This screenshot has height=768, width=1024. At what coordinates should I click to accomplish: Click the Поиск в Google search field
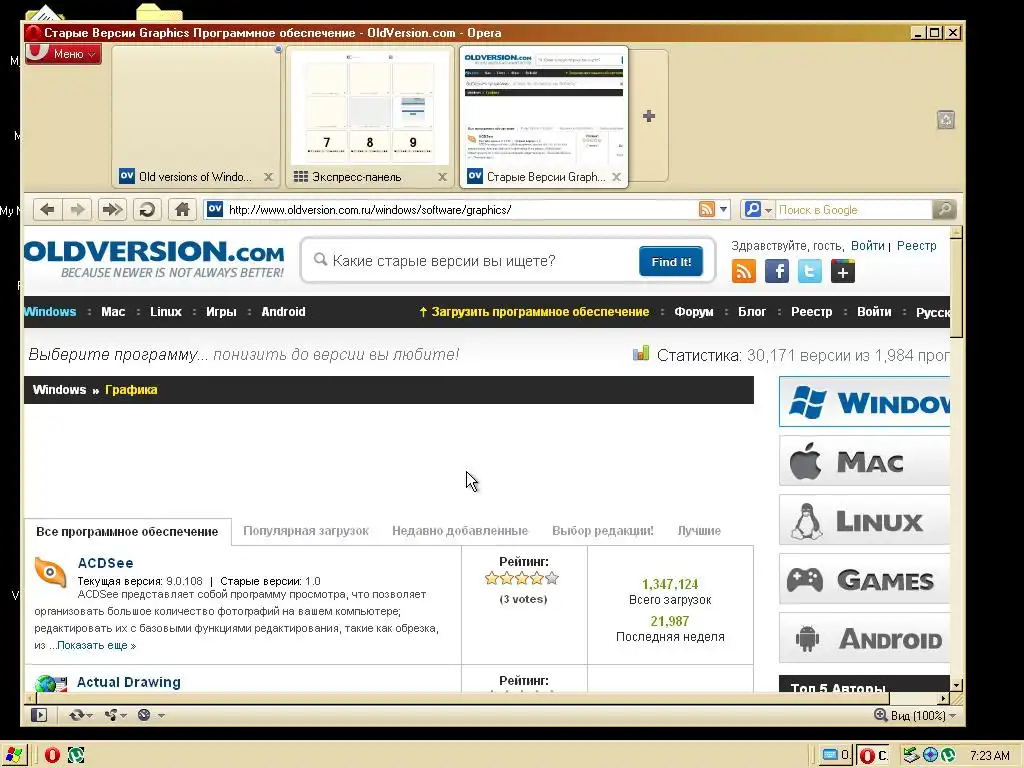coord(854,210)
